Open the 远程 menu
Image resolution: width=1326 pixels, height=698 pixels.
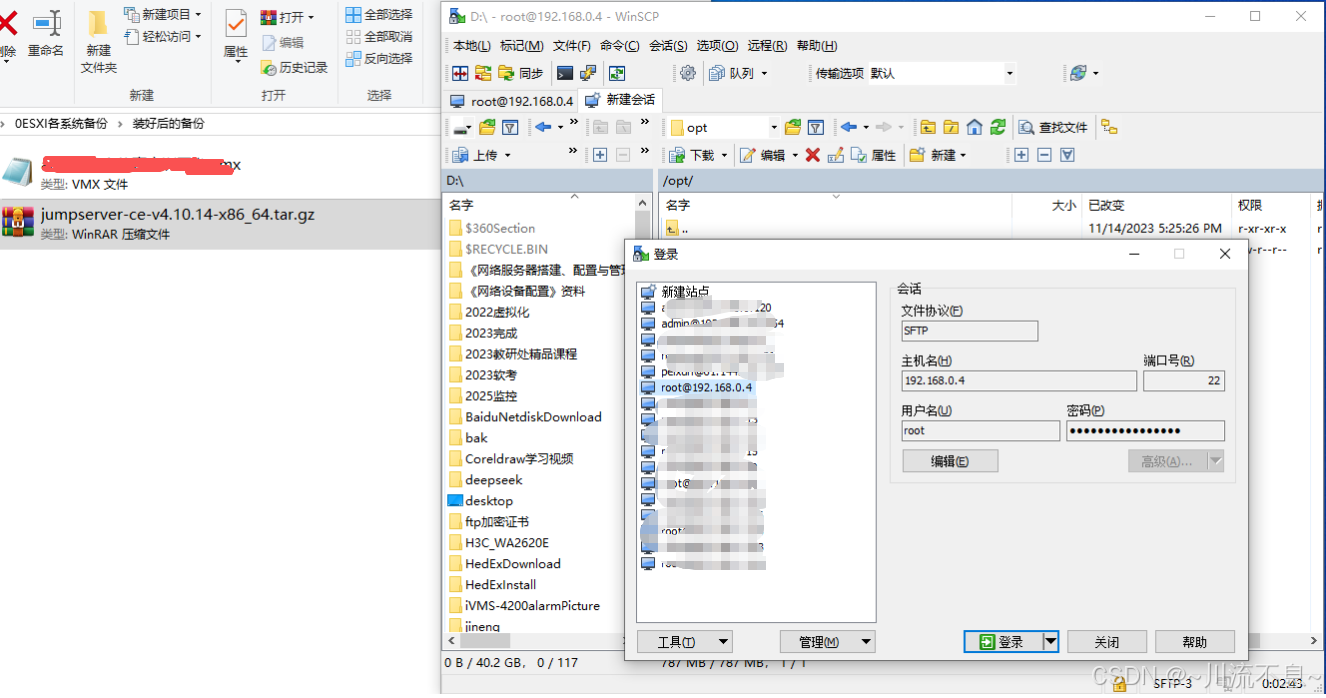(767, 46)
